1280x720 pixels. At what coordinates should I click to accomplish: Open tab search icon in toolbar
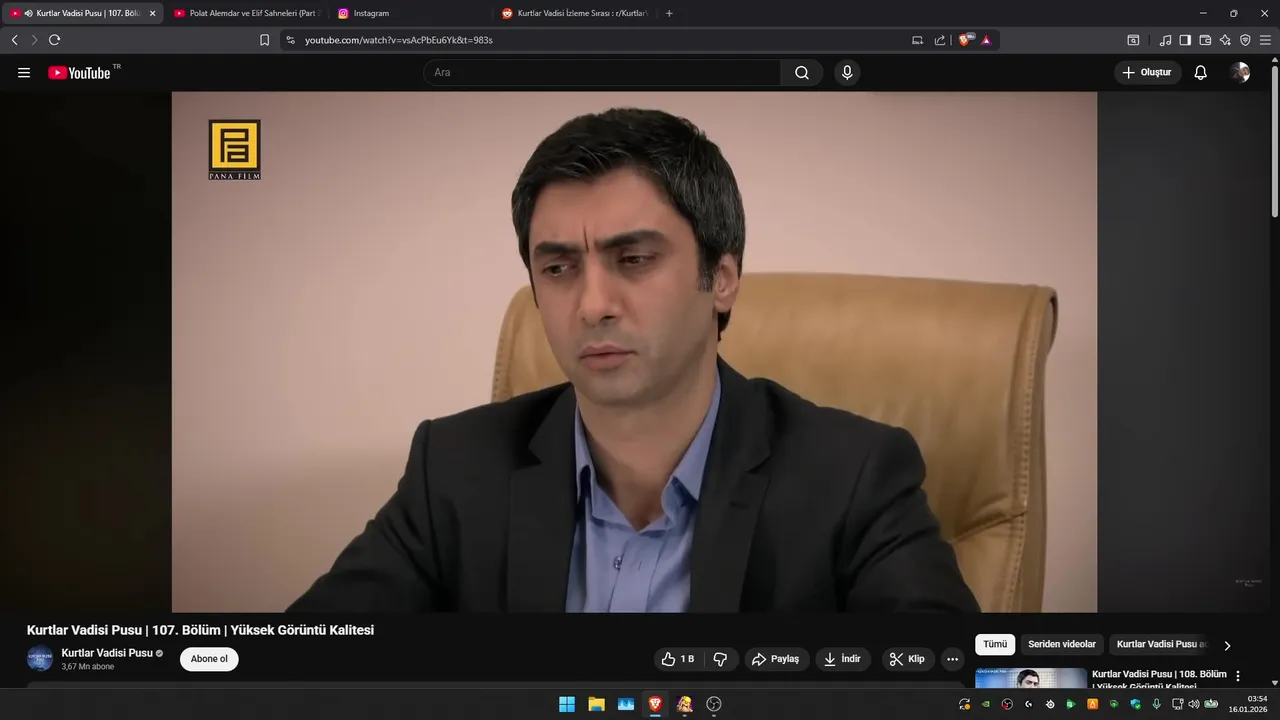pyautogui.click(x=1133, y=40)
